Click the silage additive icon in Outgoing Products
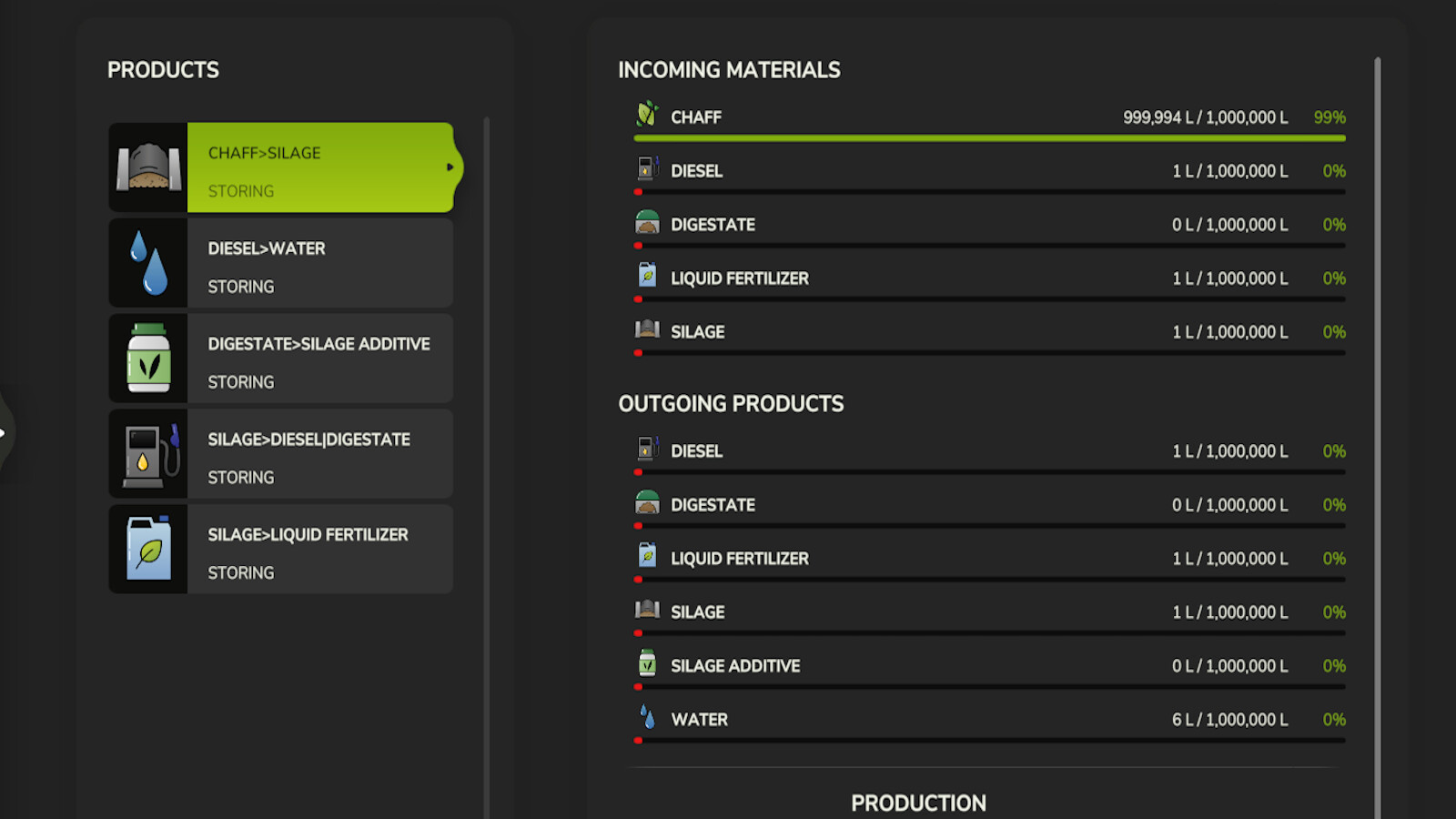Screen dimensions: 1456x819 [x=647, y=663]
